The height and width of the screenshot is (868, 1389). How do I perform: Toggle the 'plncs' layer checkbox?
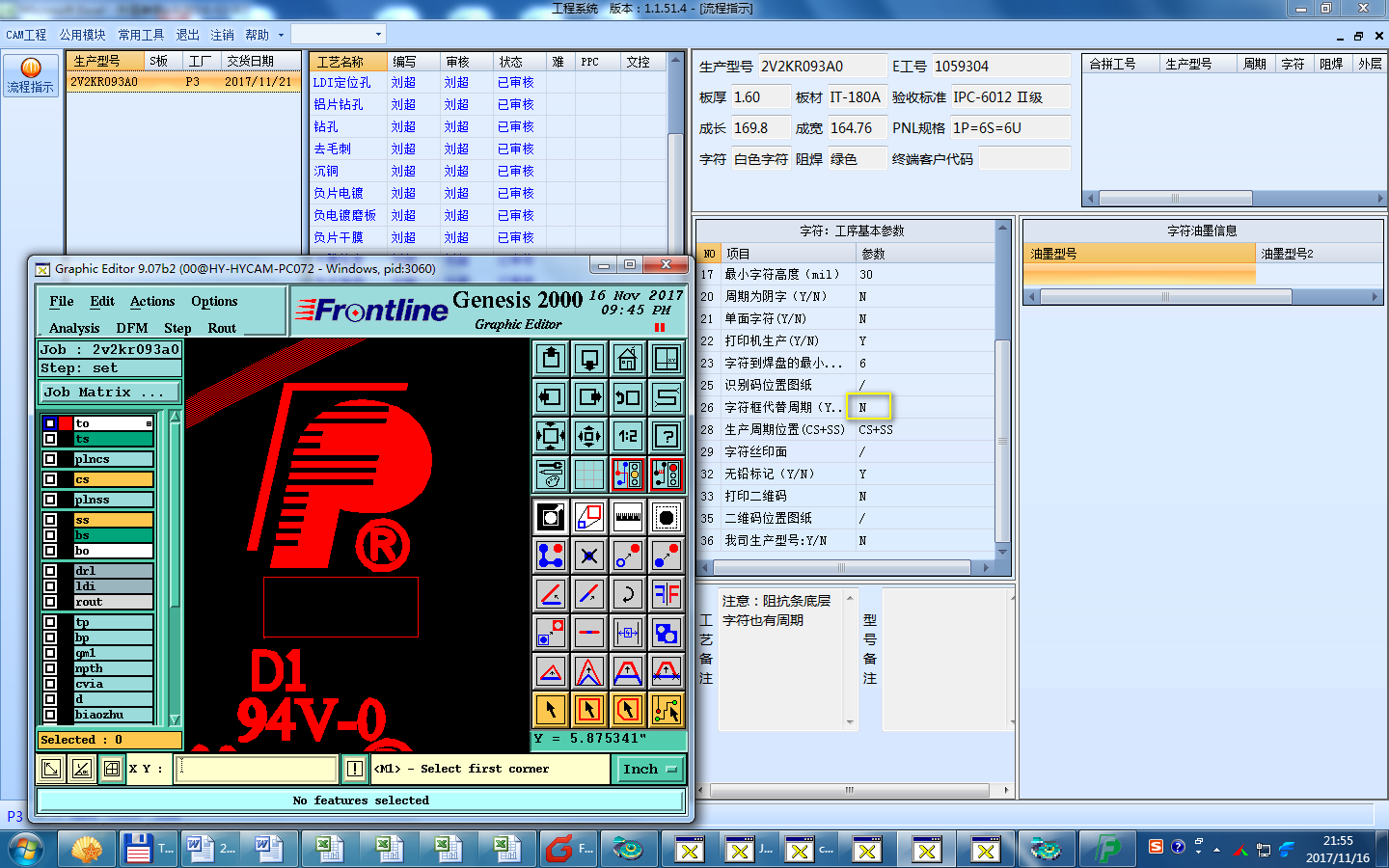(50, 459)
